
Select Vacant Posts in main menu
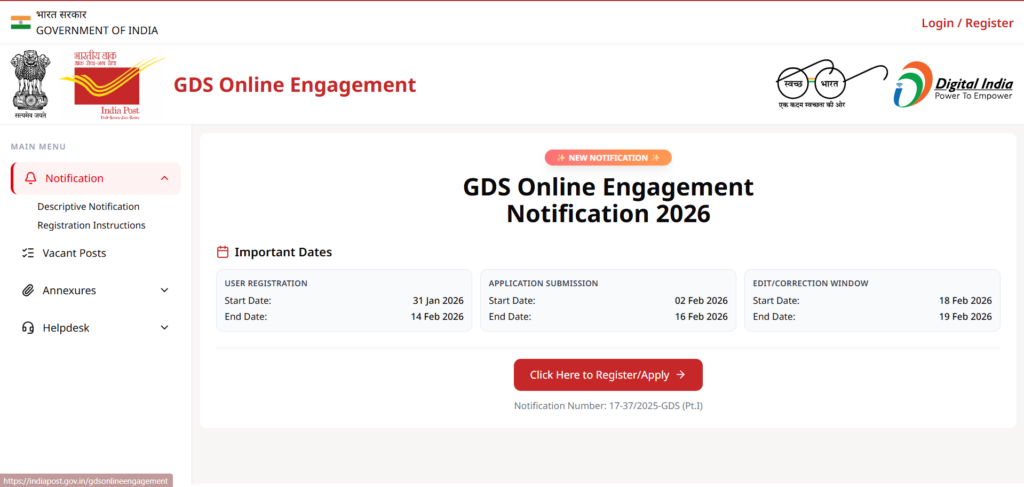click(74, 253)
